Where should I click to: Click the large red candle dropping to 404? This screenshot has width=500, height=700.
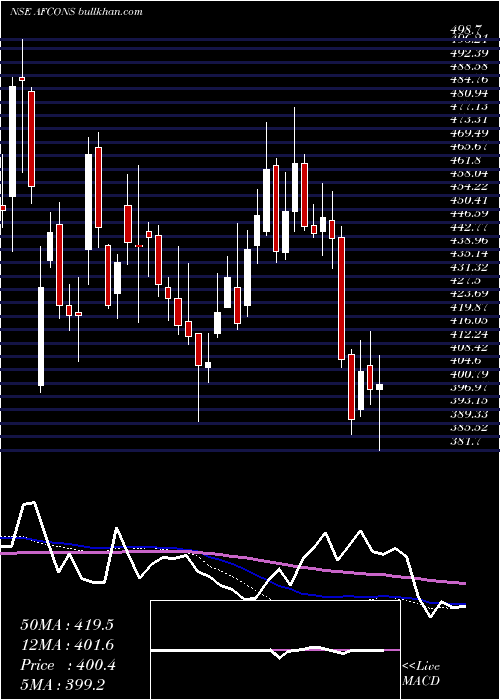(342, 298)
